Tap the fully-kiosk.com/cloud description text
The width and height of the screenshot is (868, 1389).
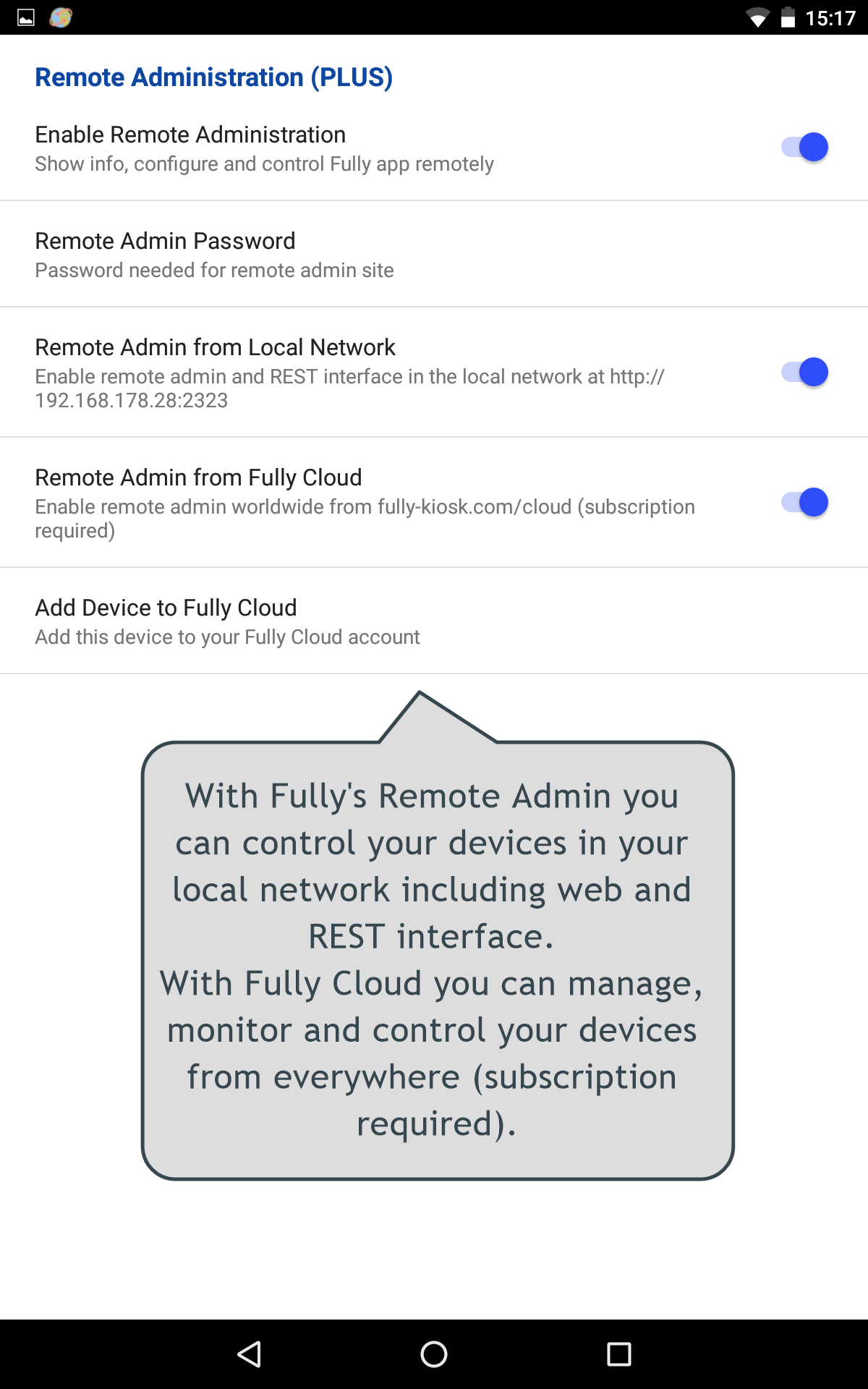(365, 518)
